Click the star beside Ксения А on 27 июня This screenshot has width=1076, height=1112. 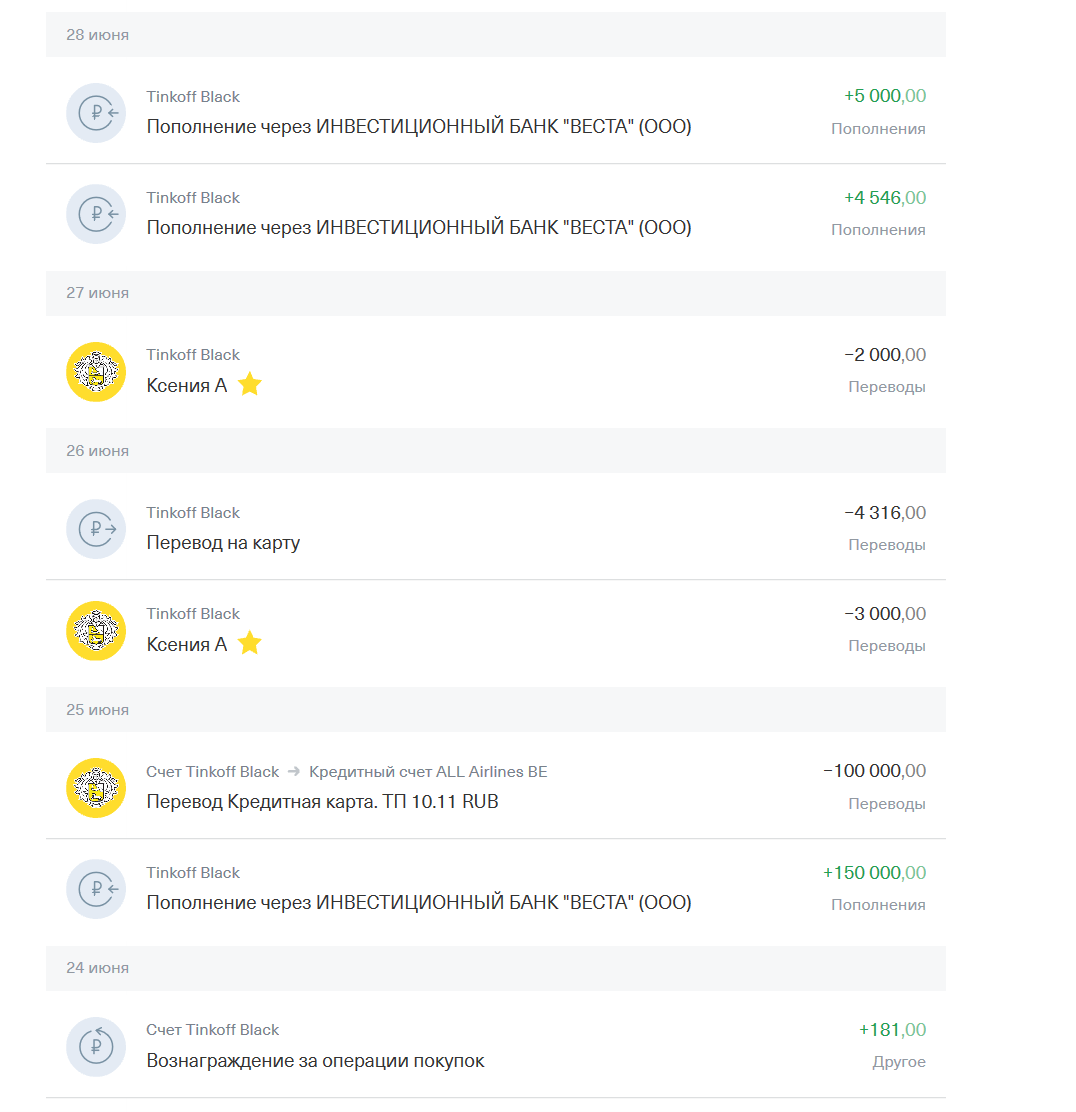[250, 385]
